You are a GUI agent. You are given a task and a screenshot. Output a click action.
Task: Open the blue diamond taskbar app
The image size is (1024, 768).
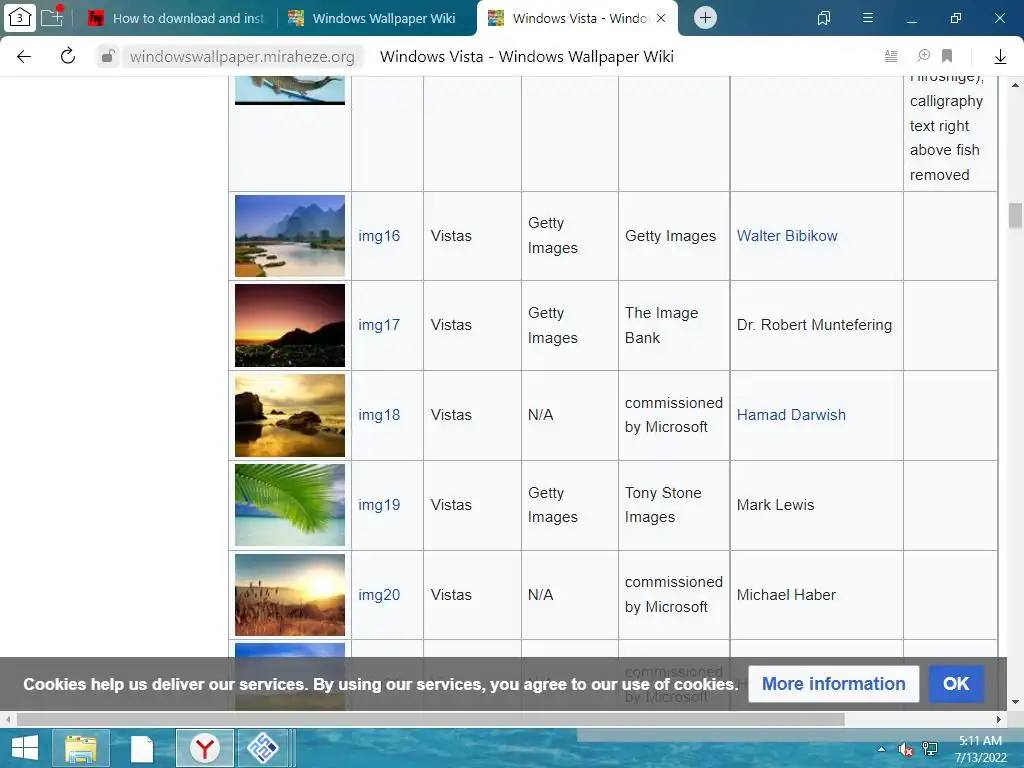[x=262, y=748]
